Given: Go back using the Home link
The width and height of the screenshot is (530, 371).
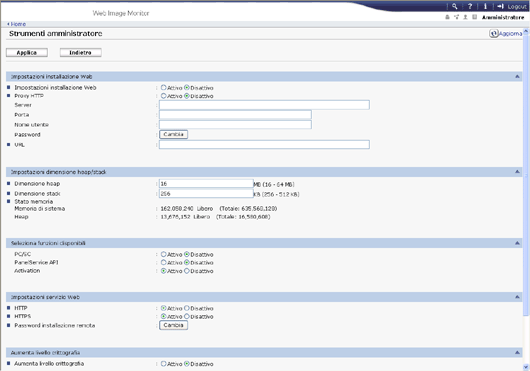Looking at the screenshot, I should 17,24.
